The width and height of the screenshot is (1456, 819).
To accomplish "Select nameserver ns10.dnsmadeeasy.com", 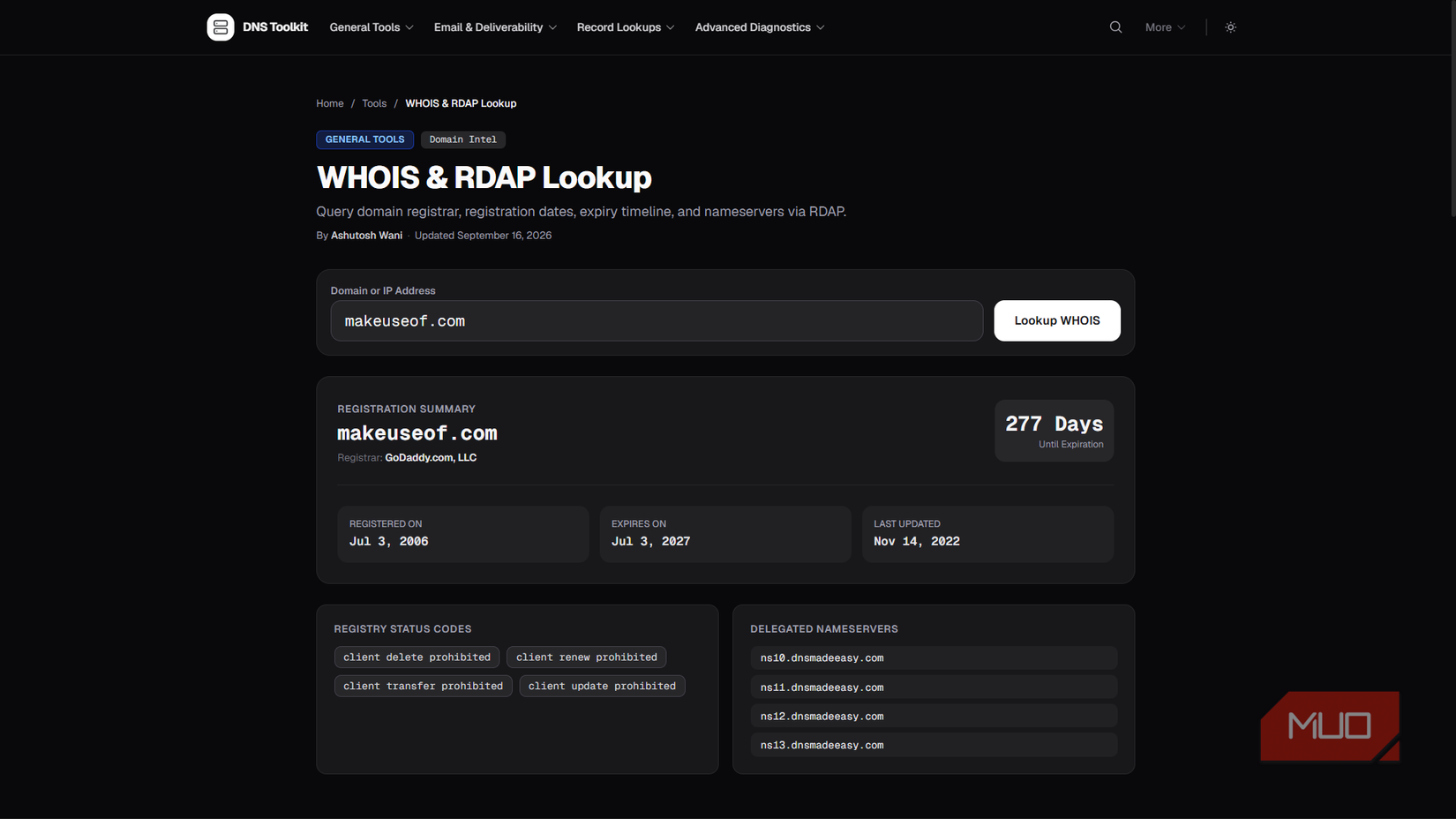I will [934, 658].
